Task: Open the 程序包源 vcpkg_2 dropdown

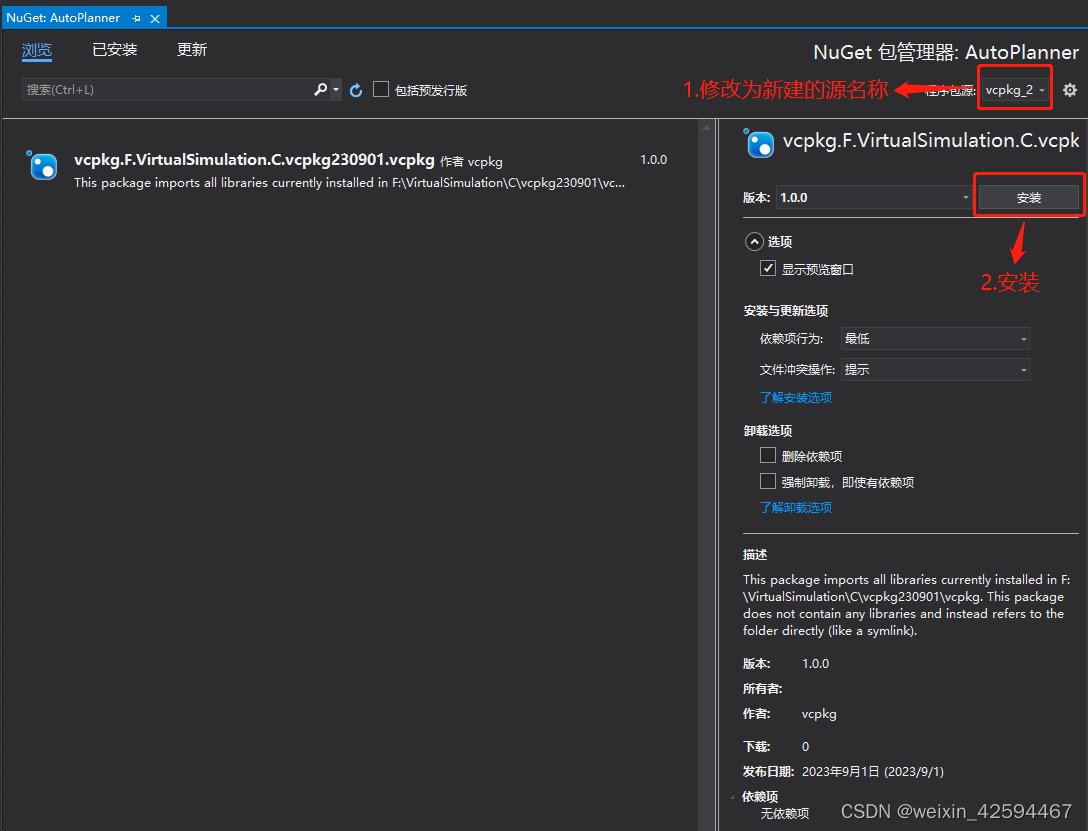Action: tap(1014, 89)
